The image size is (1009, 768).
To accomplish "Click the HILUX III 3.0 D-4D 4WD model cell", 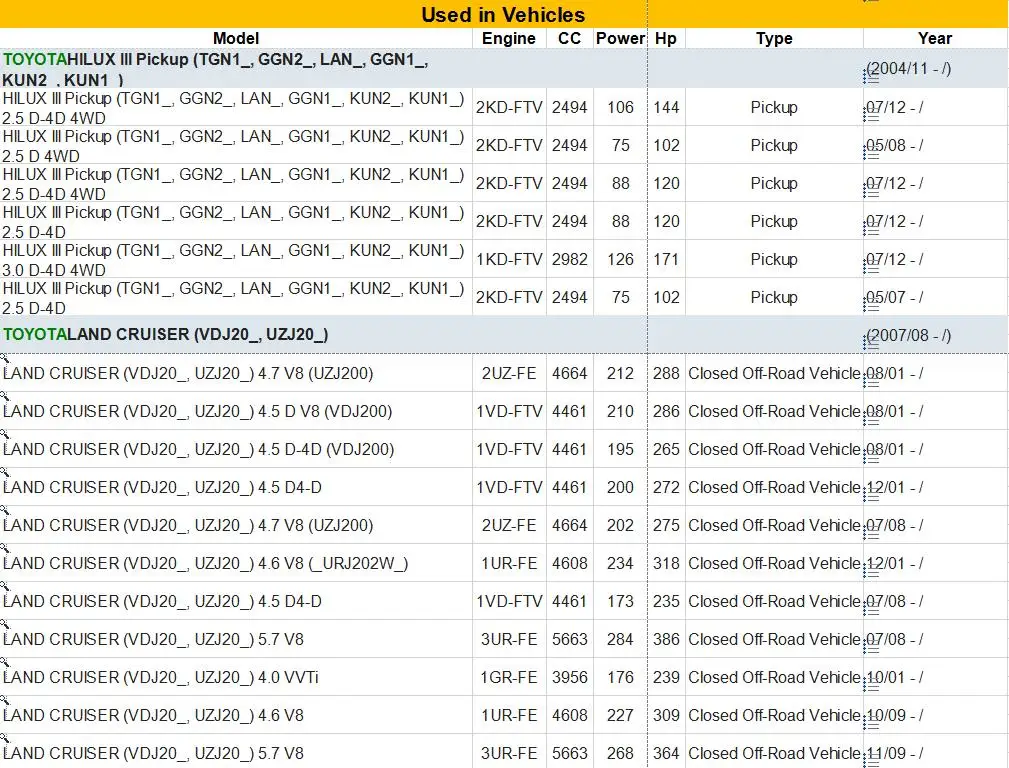I will pyautogui.click(x=234, y=259).
